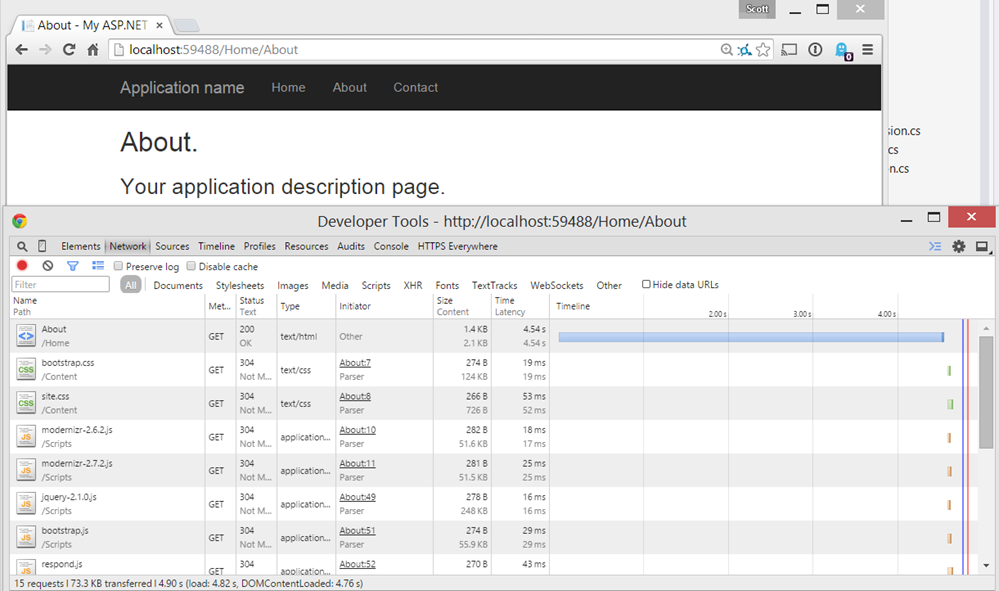Check Hide data URLs
This screenshot has width=999, height=591.
[x=646, y=285]
